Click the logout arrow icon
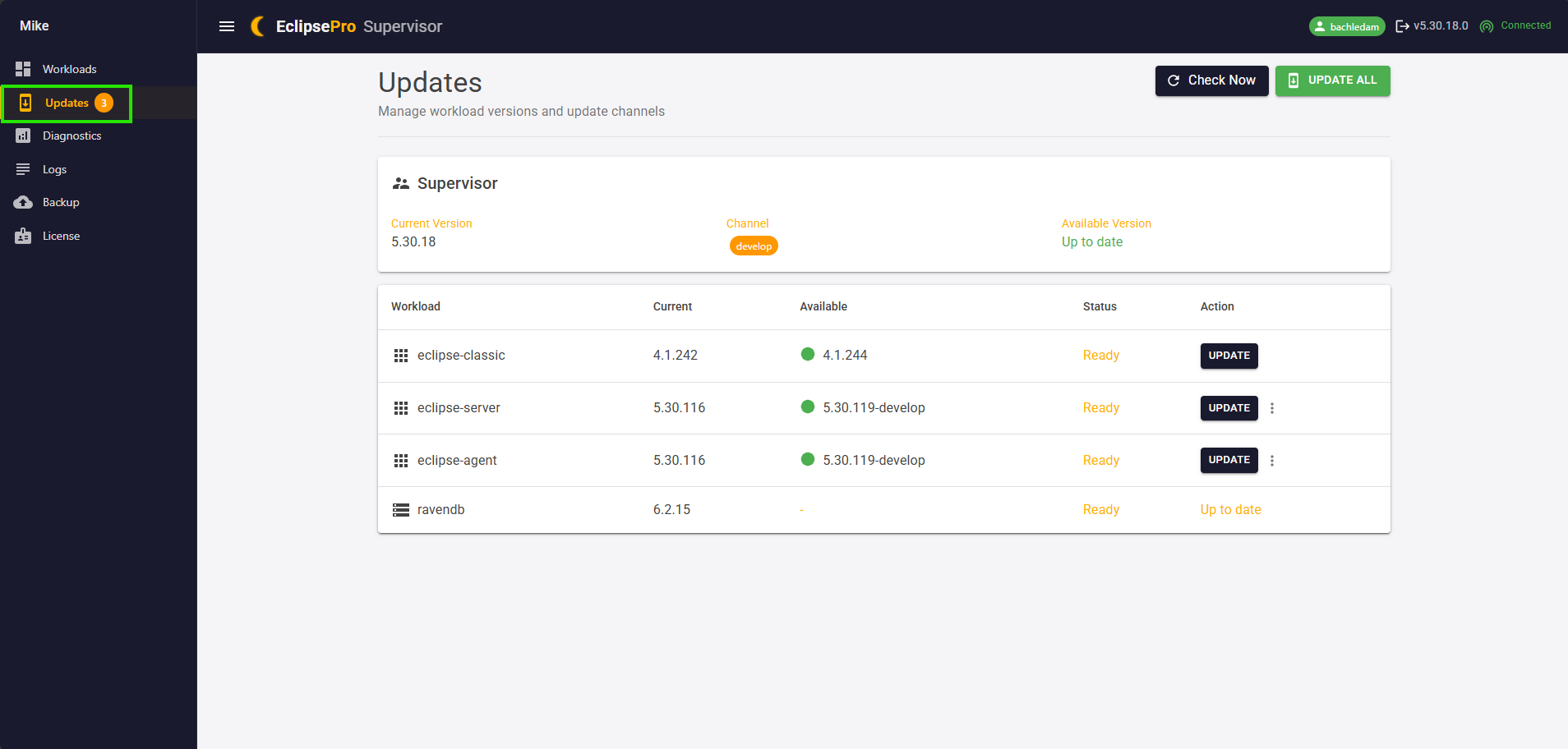 coord(1402,26)
